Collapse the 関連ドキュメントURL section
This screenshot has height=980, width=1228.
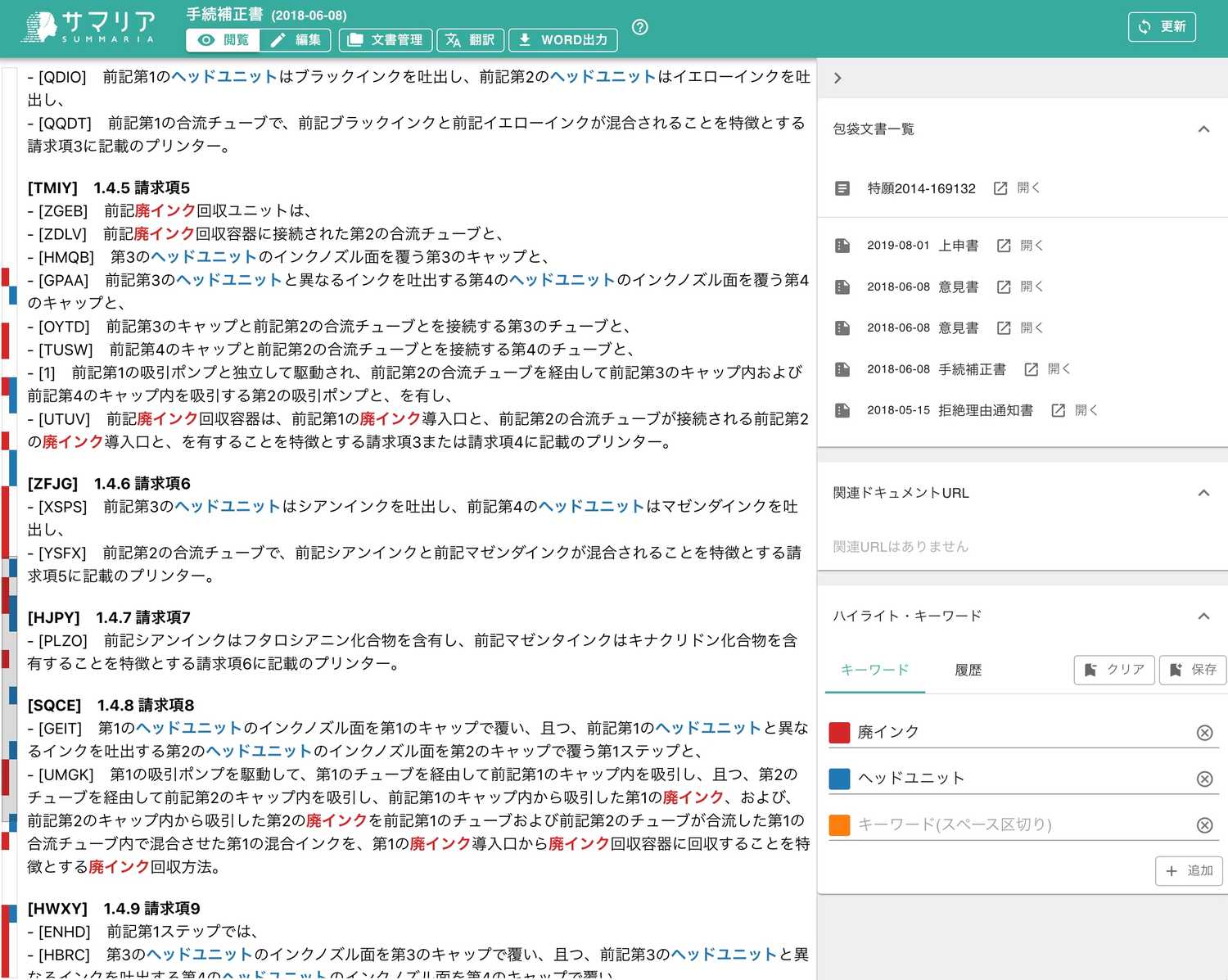(1203, 493)
